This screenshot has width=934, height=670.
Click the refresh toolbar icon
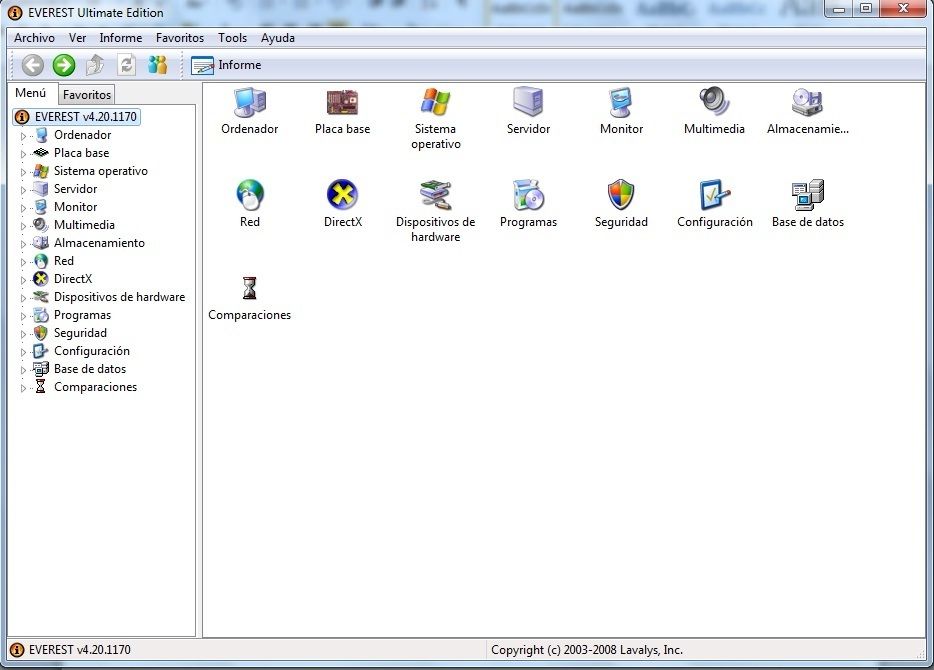[126, 65]
